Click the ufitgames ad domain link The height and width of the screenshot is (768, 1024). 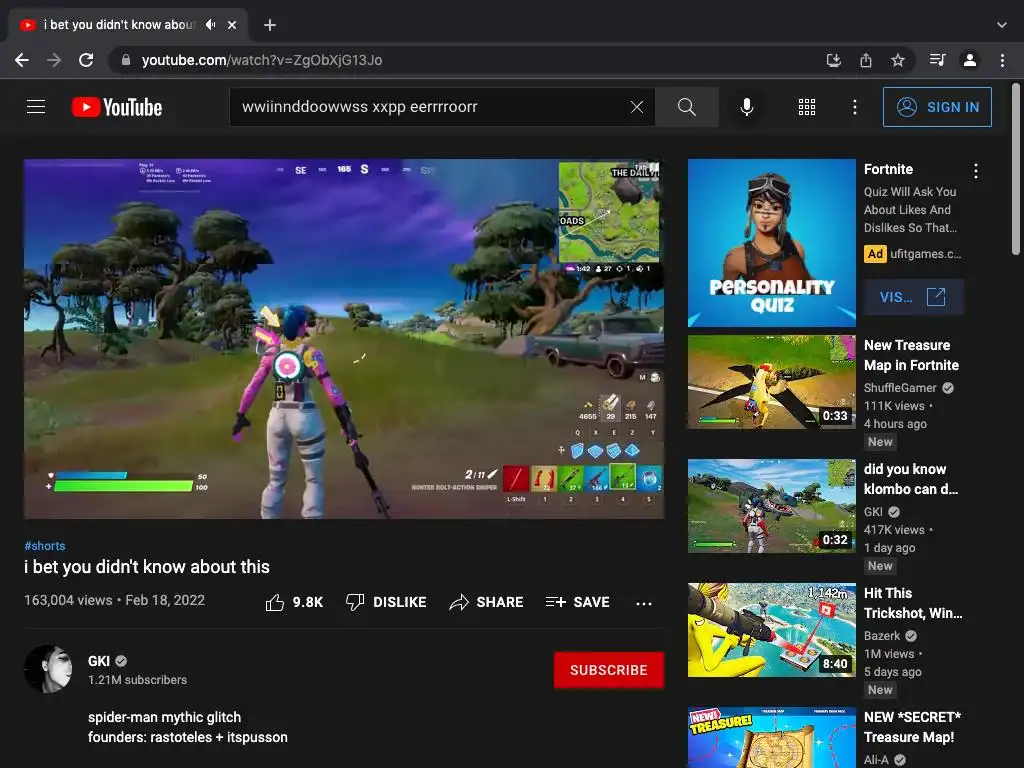pos(925,254)
